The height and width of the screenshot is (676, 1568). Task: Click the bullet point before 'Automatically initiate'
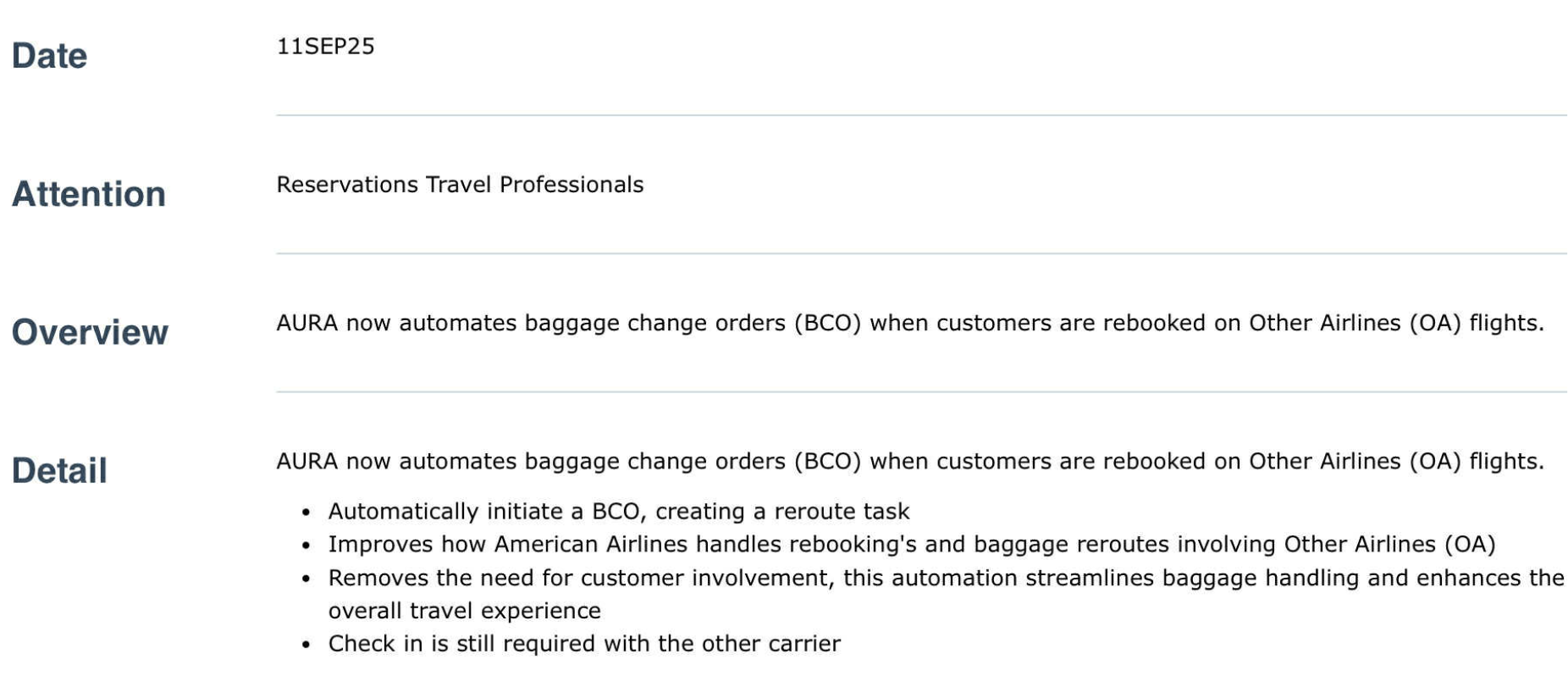point(306,513)
